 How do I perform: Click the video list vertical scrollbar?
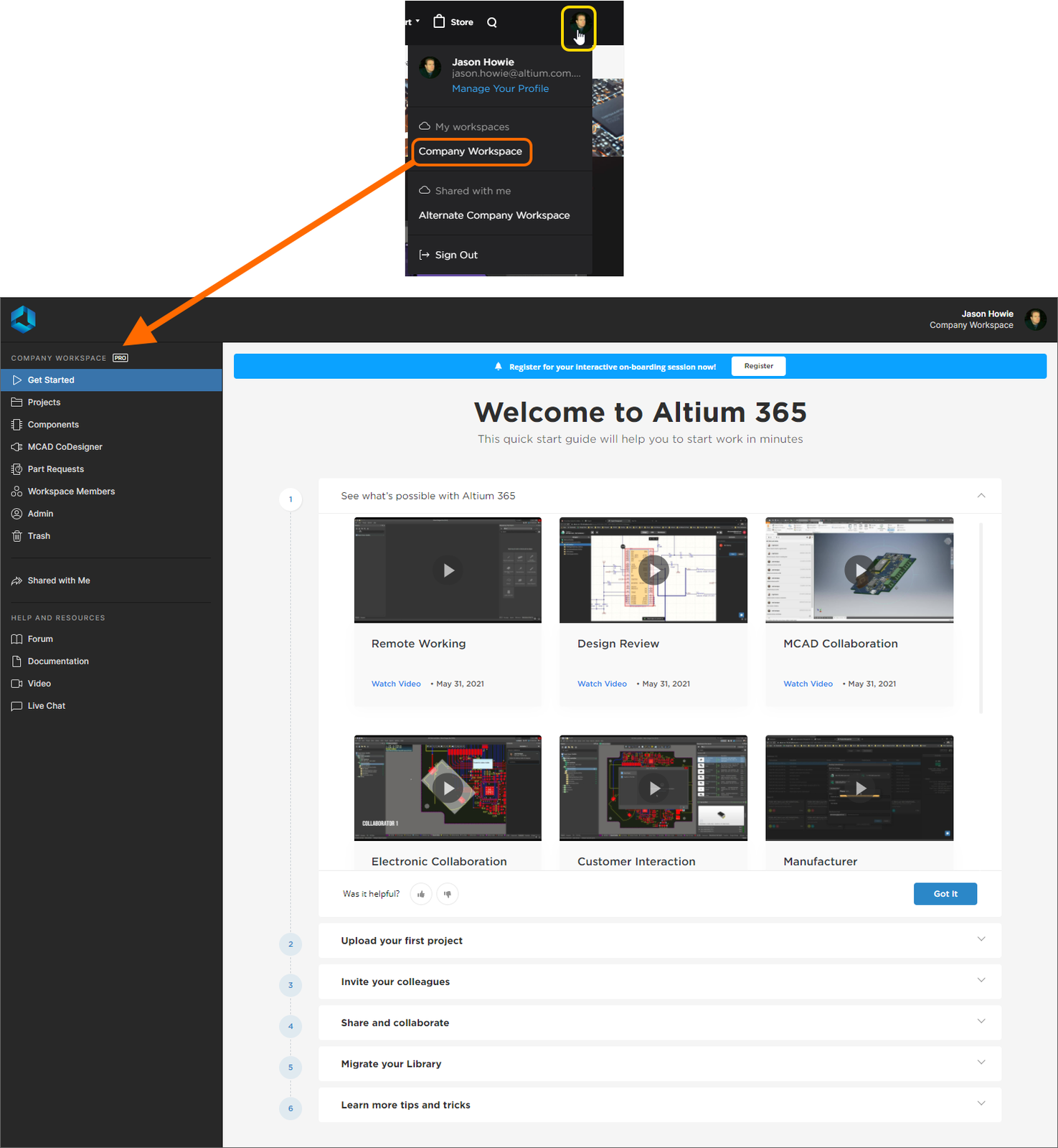(x=981, y=617)
